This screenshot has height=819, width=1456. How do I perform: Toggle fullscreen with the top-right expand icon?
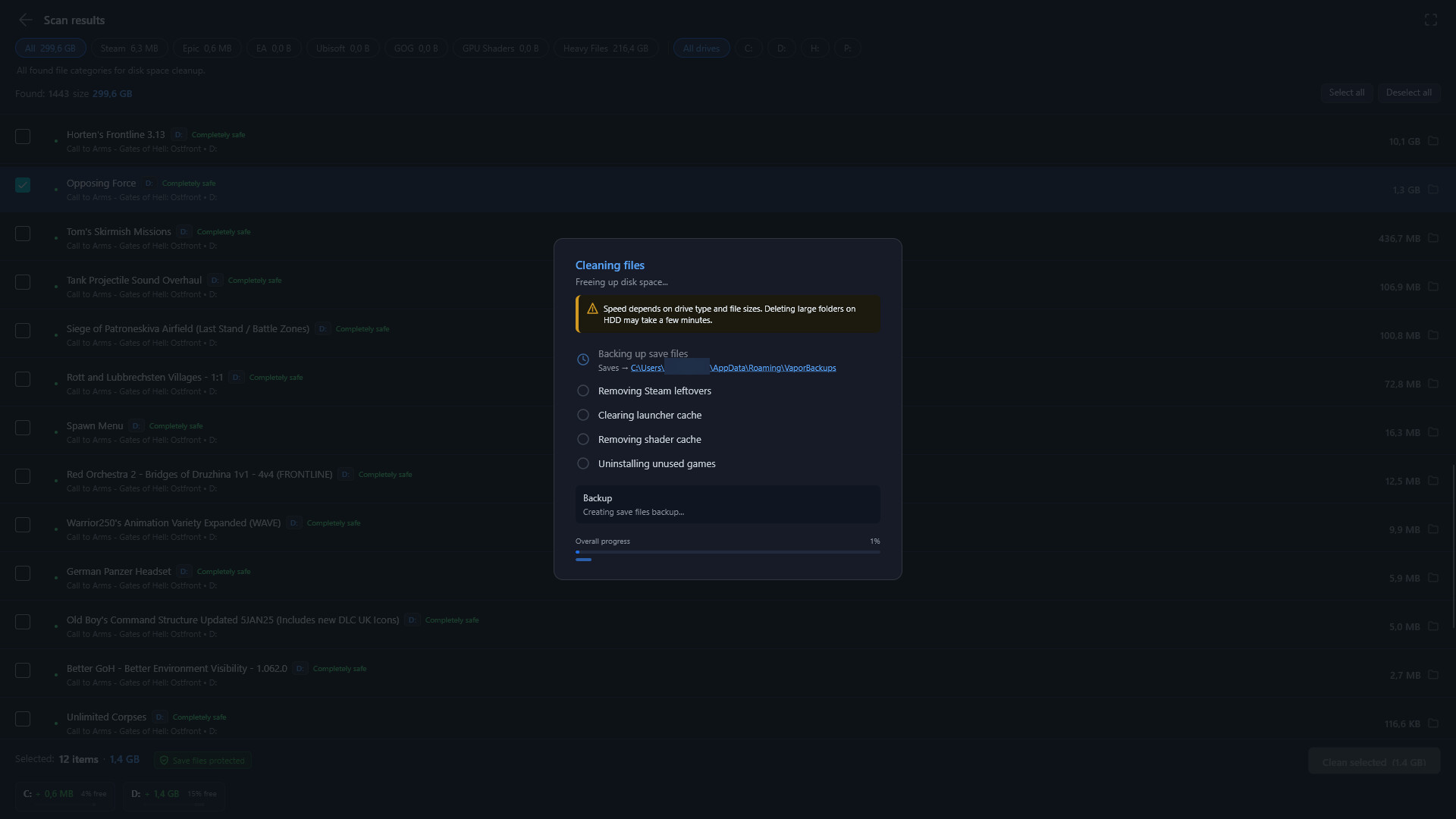click(x=1431, y=20)
